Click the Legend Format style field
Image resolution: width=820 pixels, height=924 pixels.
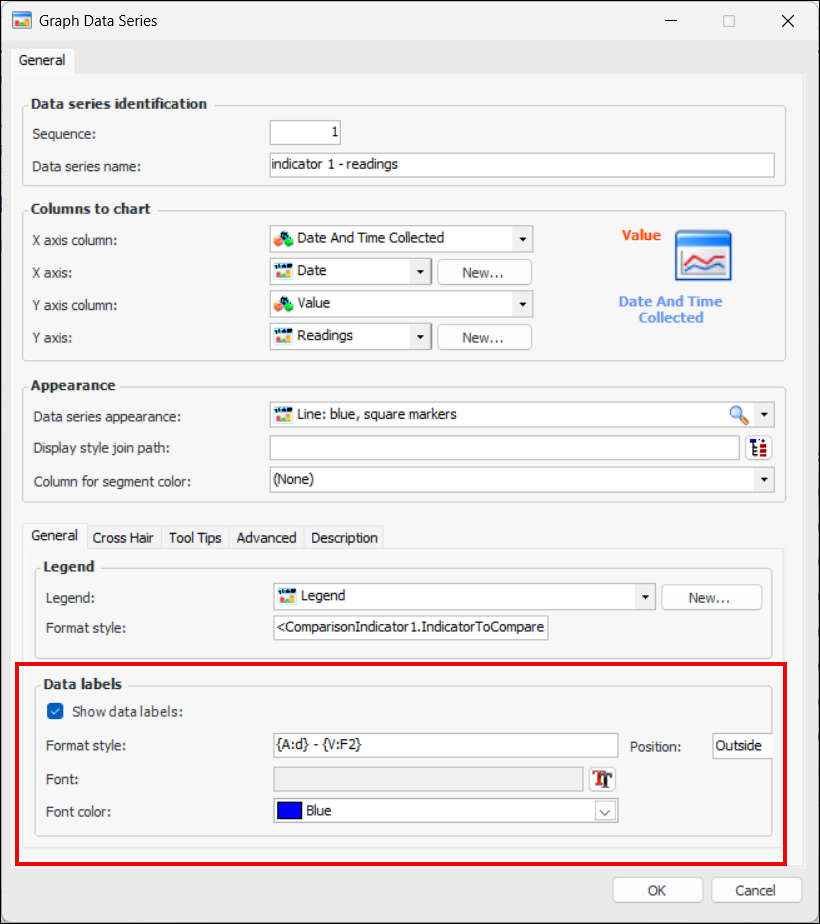[411, 628]
